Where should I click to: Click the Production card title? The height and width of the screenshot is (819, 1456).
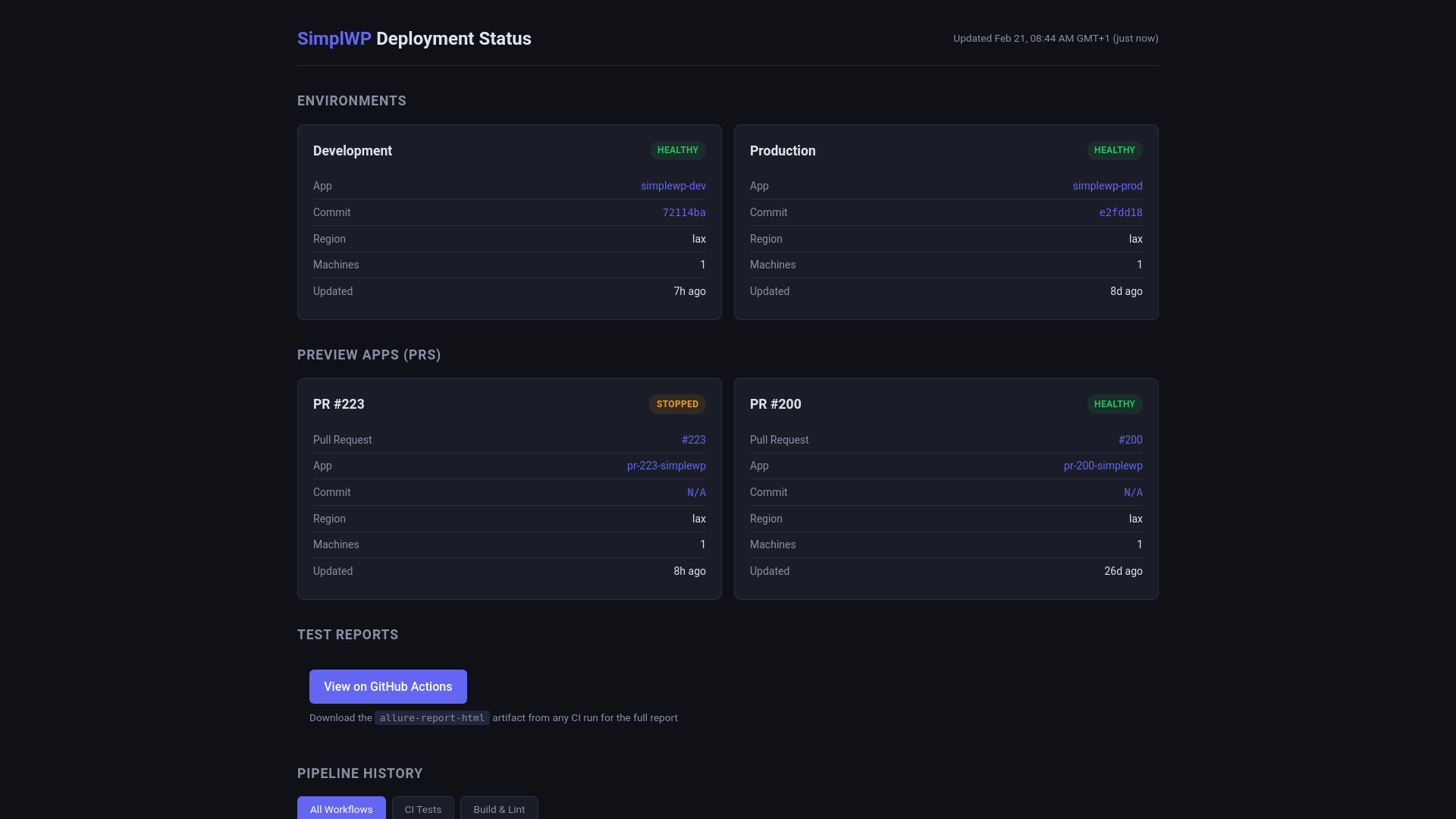point(783,151)
